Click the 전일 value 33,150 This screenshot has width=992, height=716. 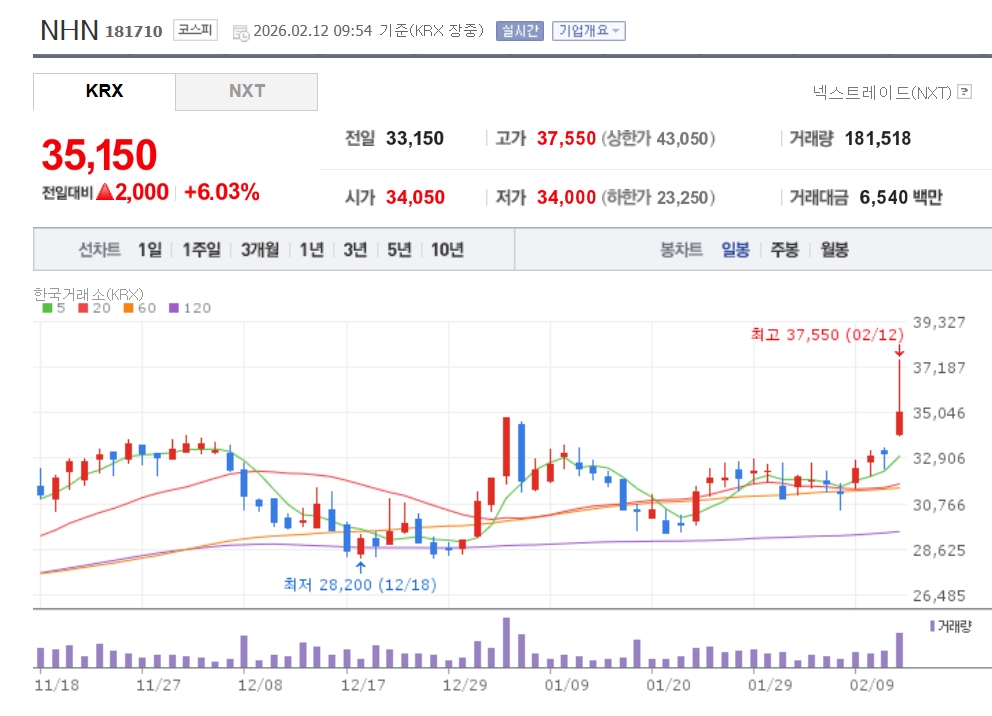pos(415,139)
